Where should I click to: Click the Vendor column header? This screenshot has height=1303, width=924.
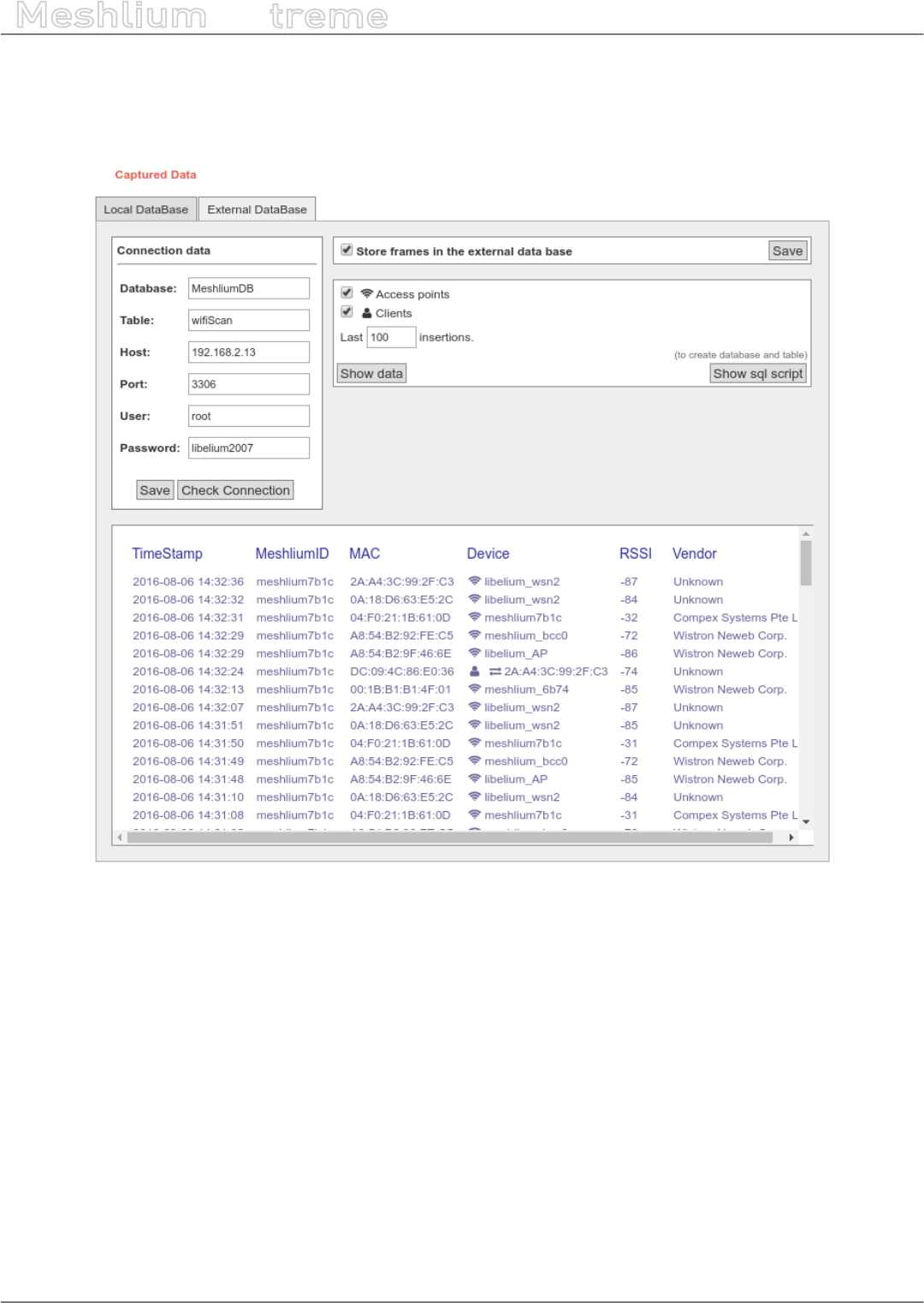coord(694,554)
